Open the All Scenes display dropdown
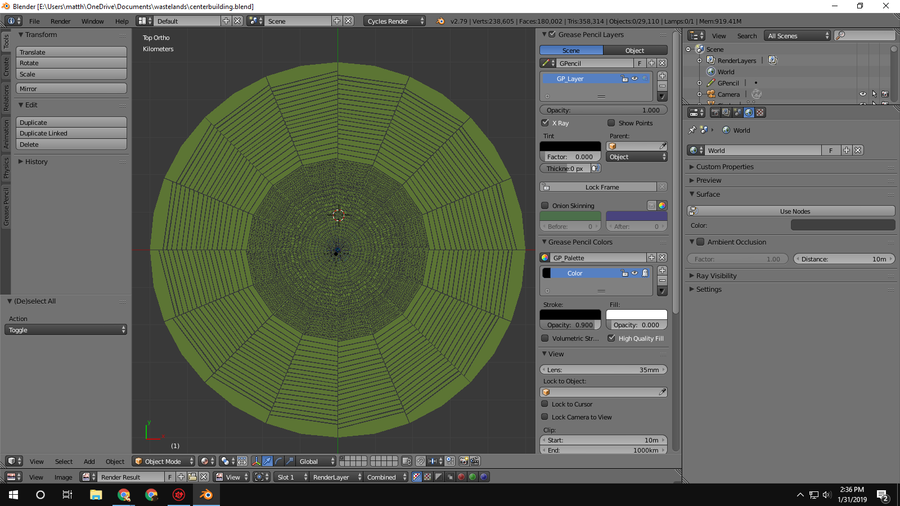Image resolution: width=900 pixels, height=506 pixels. 797,36
